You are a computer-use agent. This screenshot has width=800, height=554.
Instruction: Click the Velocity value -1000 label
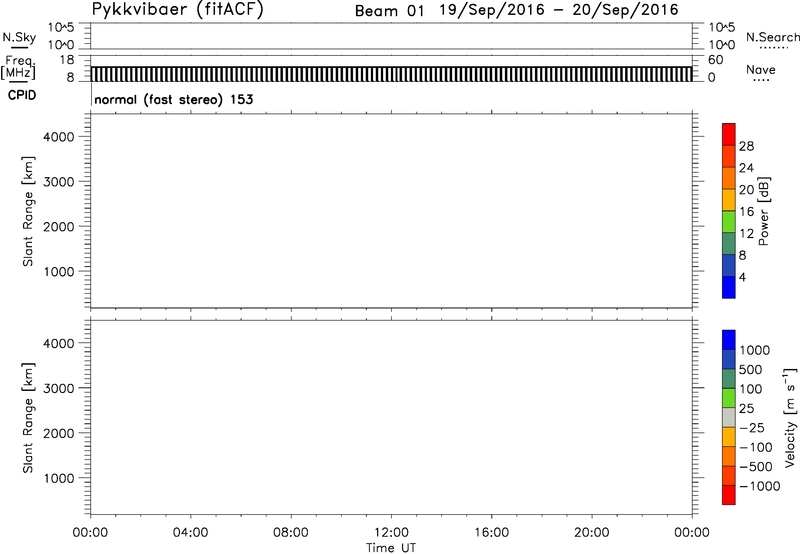(x=760, y=486)
